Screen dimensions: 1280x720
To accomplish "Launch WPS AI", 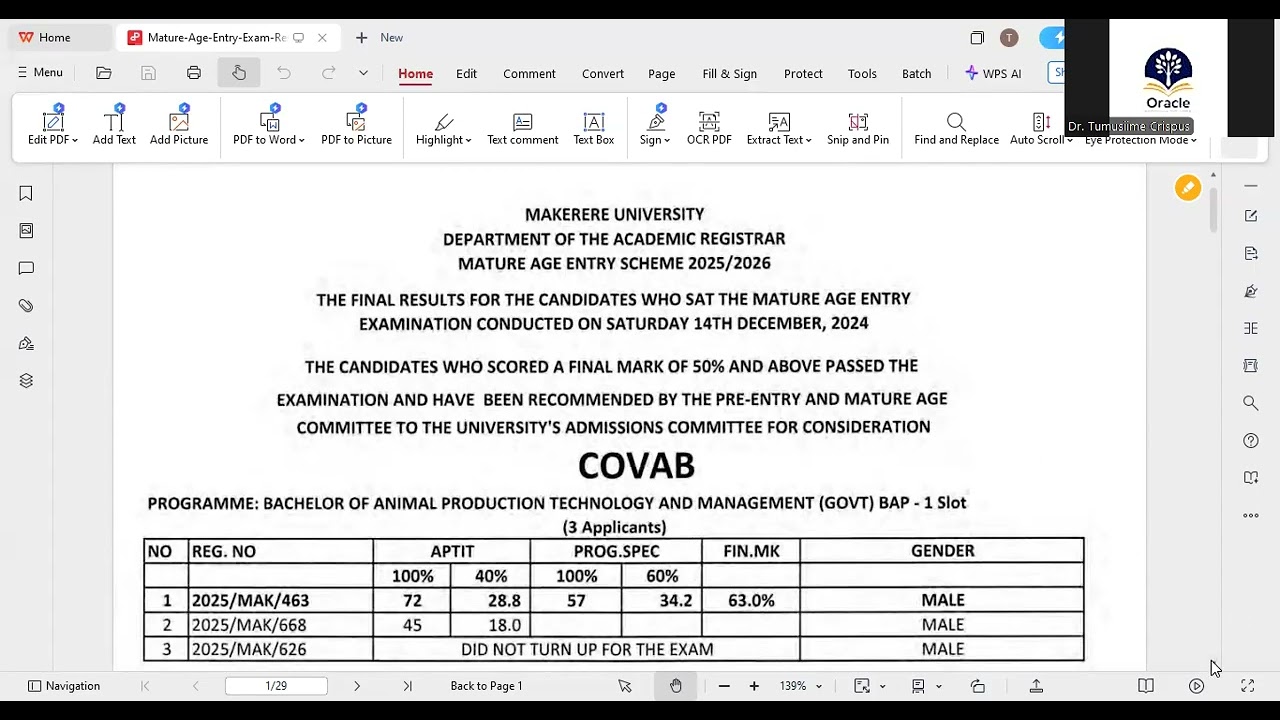I will point(993,74).
